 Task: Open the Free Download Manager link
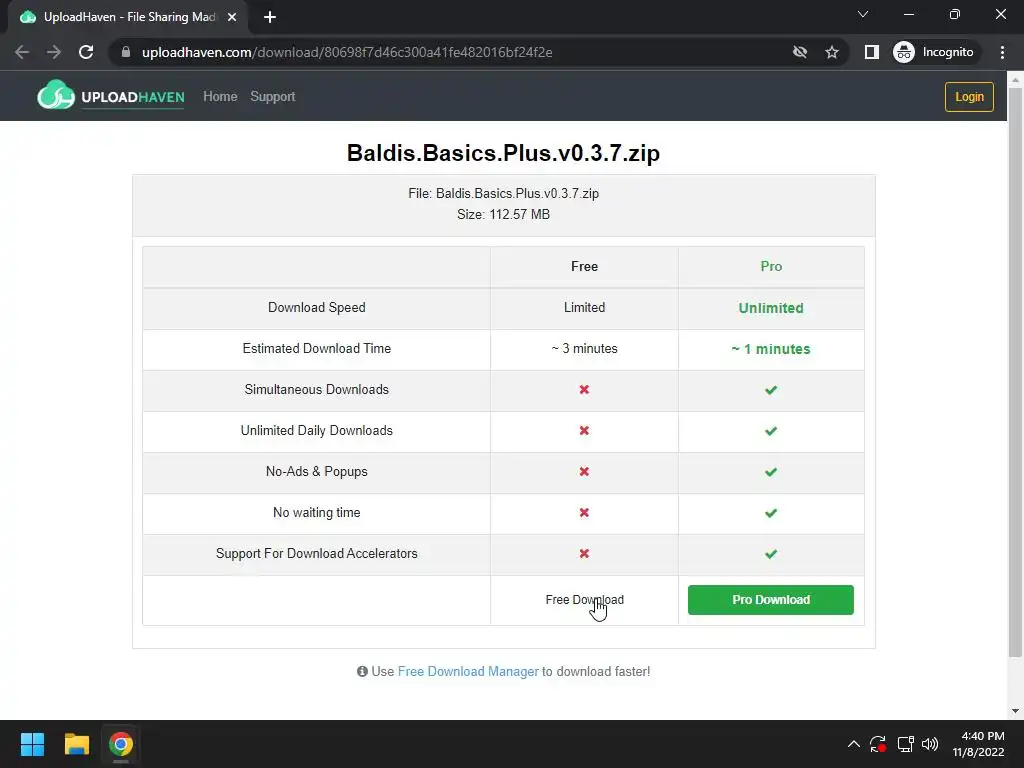point(468,671)
